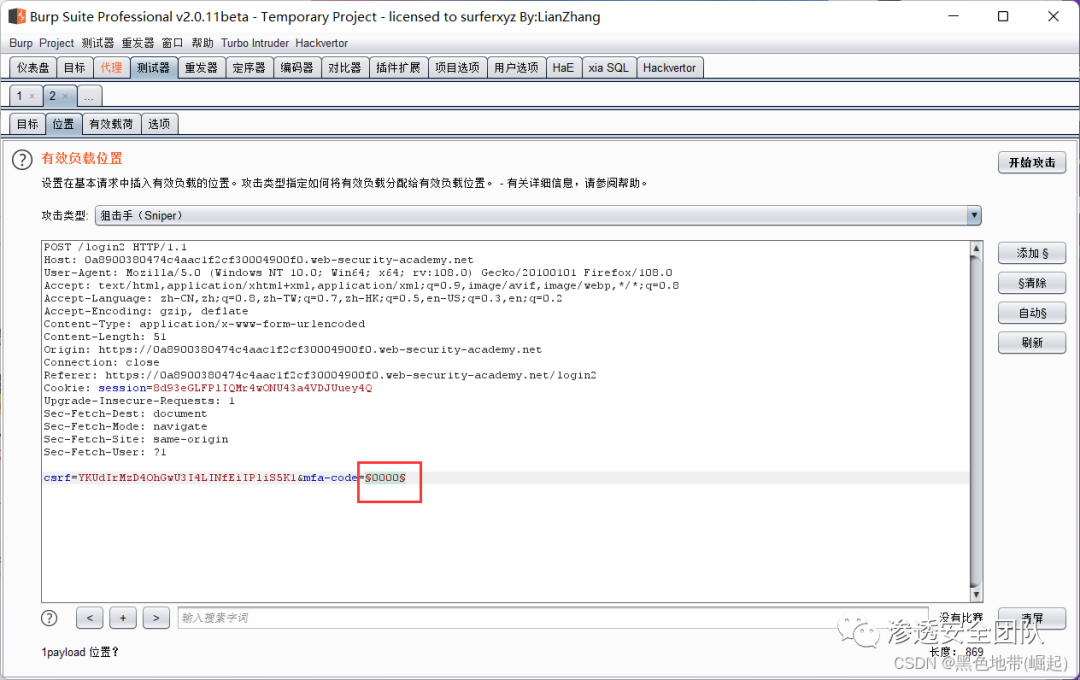Click the + button next to the search field
The image size is (1080, 680).
click(123, 618)
